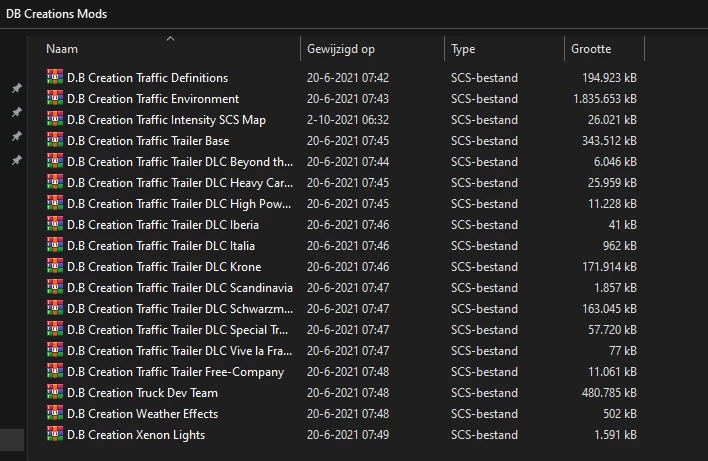This screenshot has height=461, width=708.
Task: Select Traffic Trailer DLC Iberia file
Action: (x=162, y=225)
